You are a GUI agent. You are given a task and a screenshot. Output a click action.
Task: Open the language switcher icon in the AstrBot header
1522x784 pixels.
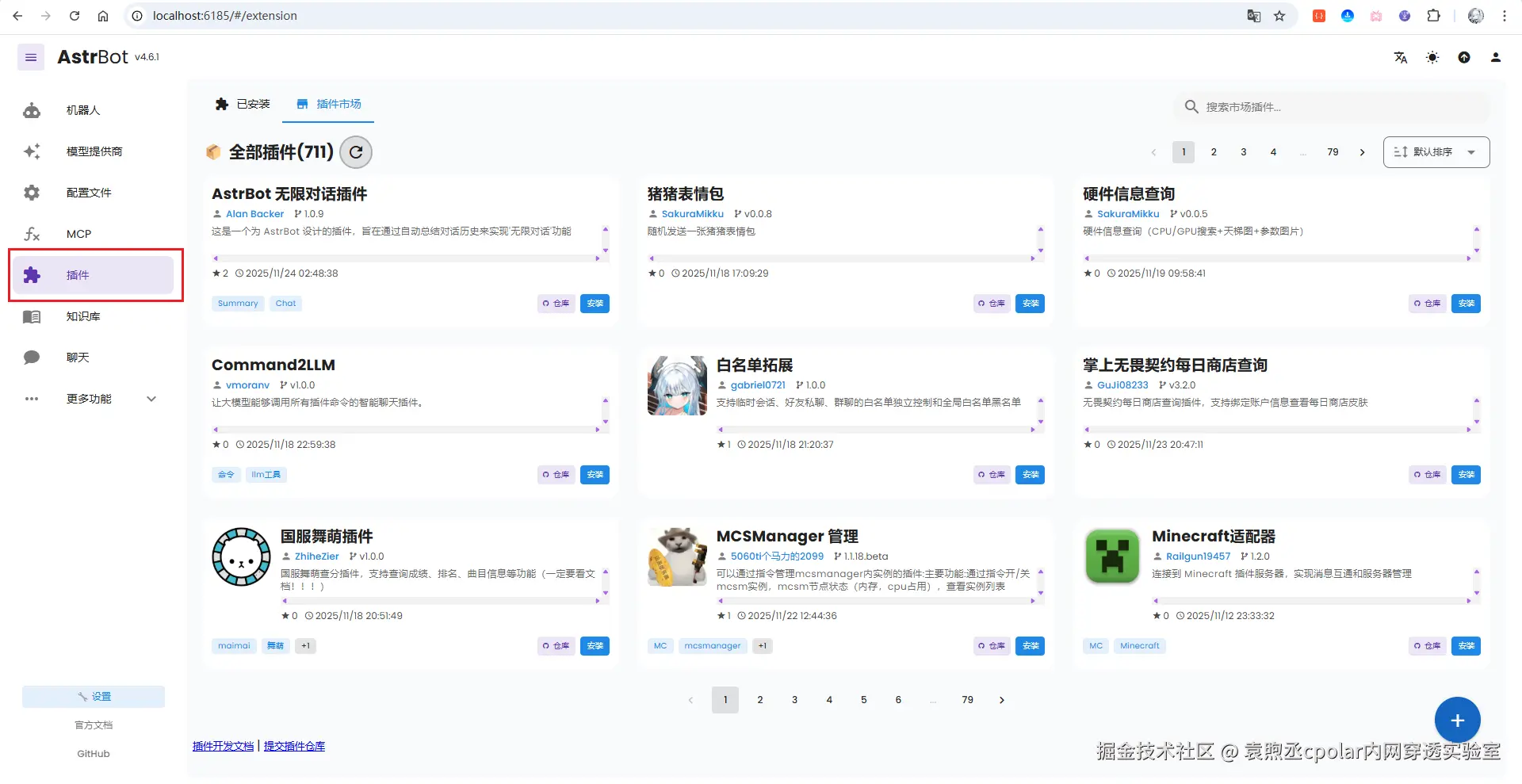click(x=1401, y=57)
